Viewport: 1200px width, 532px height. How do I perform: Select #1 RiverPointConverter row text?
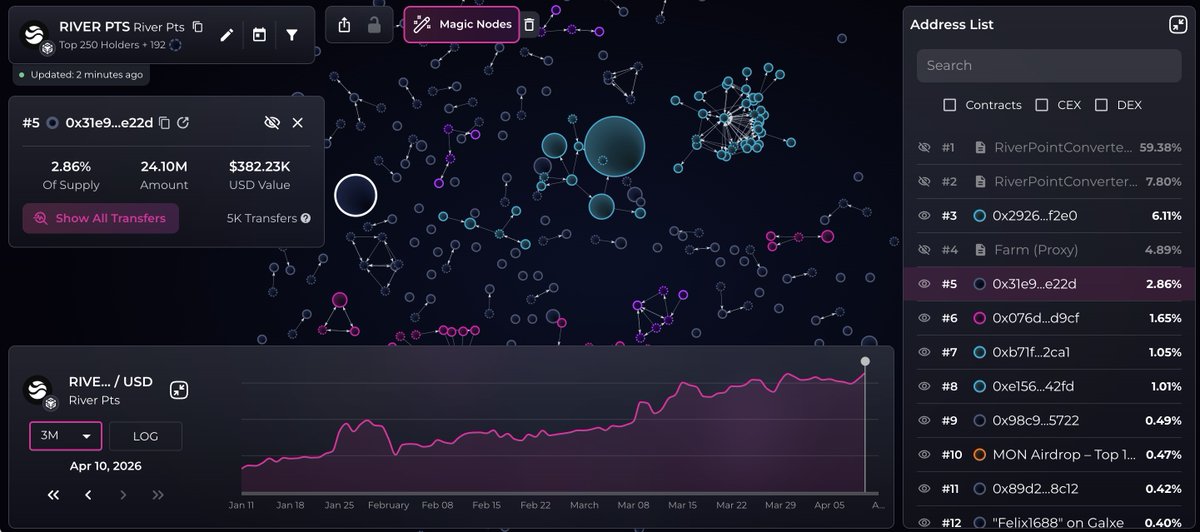point(1065,147)
